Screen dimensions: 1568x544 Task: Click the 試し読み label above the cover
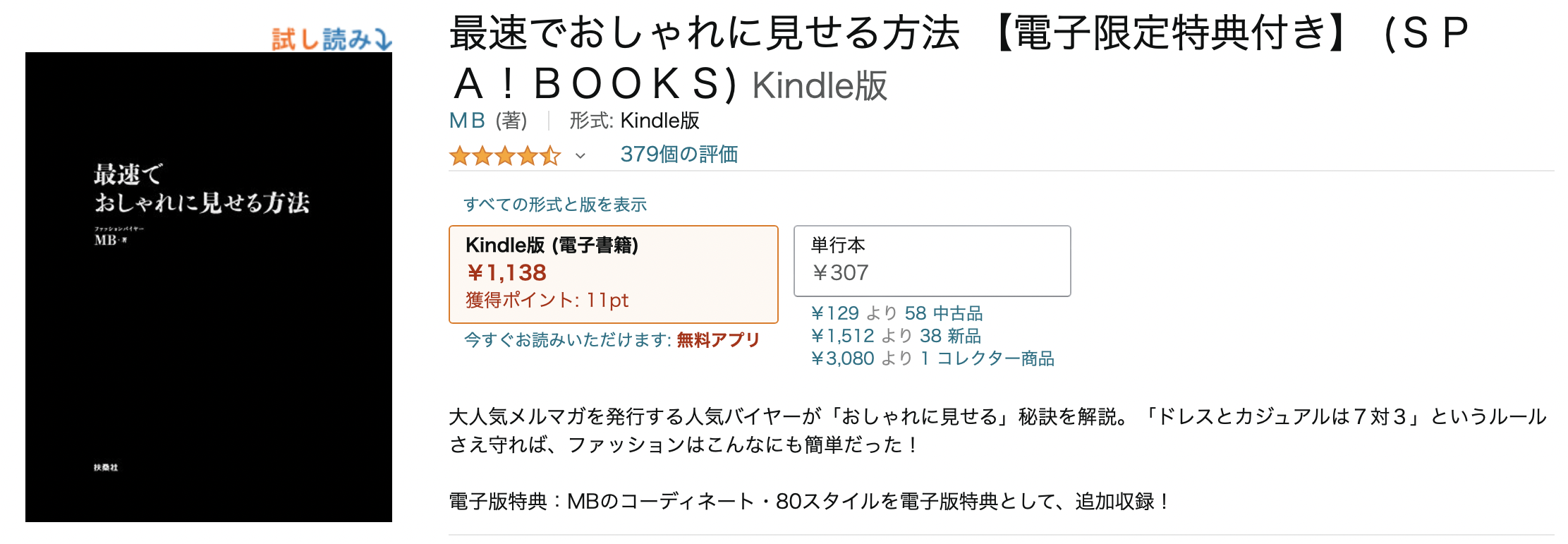tap(322, 39)
